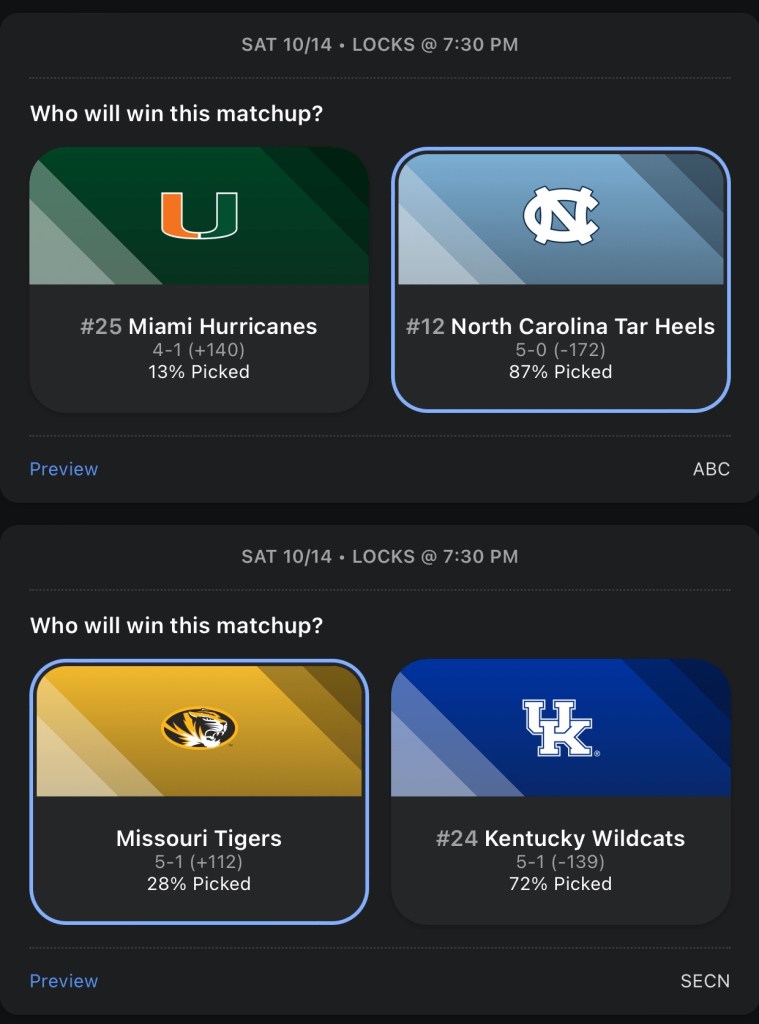Click Kentucky's 5-1 (-139) odds line
The image size is (759, 1024).
click(560, 862)
